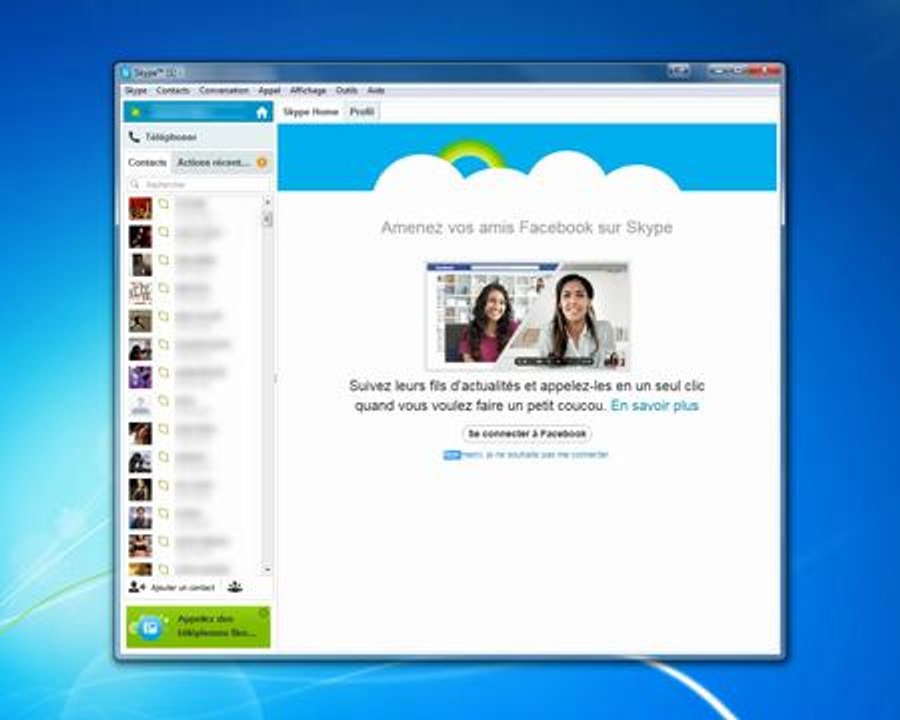
Task: Open the Appel menu
Action: [x=269, y=91]
